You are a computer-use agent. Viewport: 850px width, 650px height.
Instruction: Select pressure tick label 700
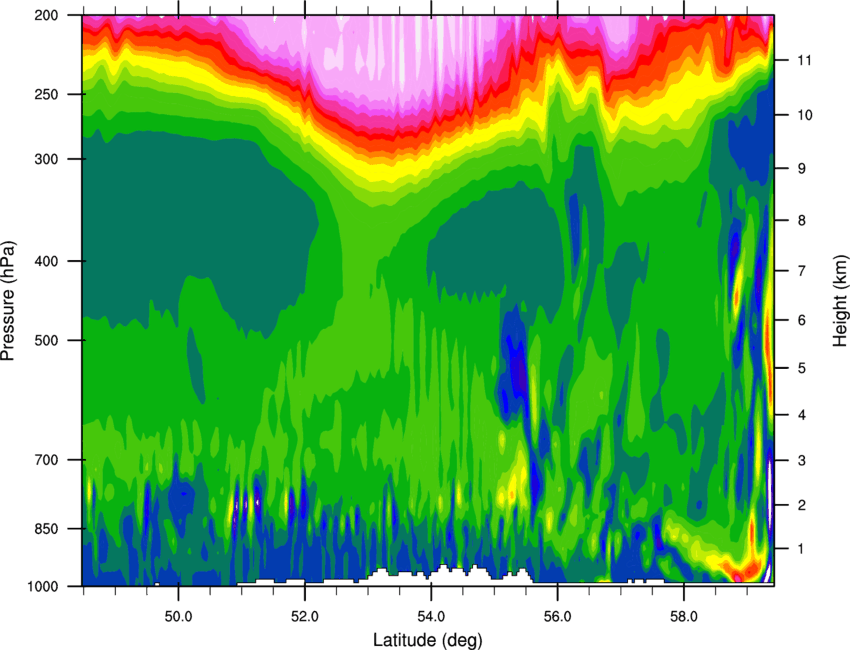tap(46, 459)
